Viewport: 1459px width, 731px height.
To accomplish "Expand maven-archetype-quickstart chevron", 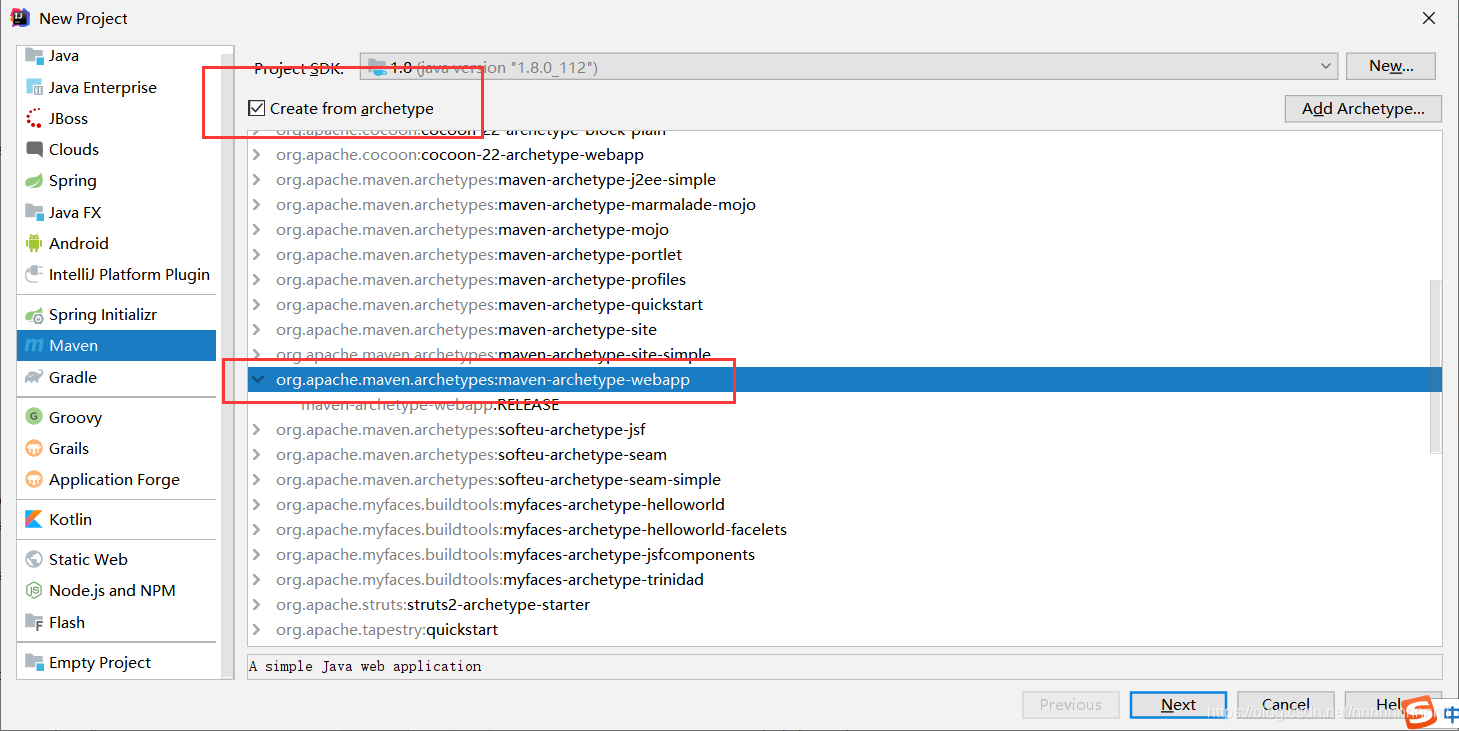I will click(x=257, y=305).
